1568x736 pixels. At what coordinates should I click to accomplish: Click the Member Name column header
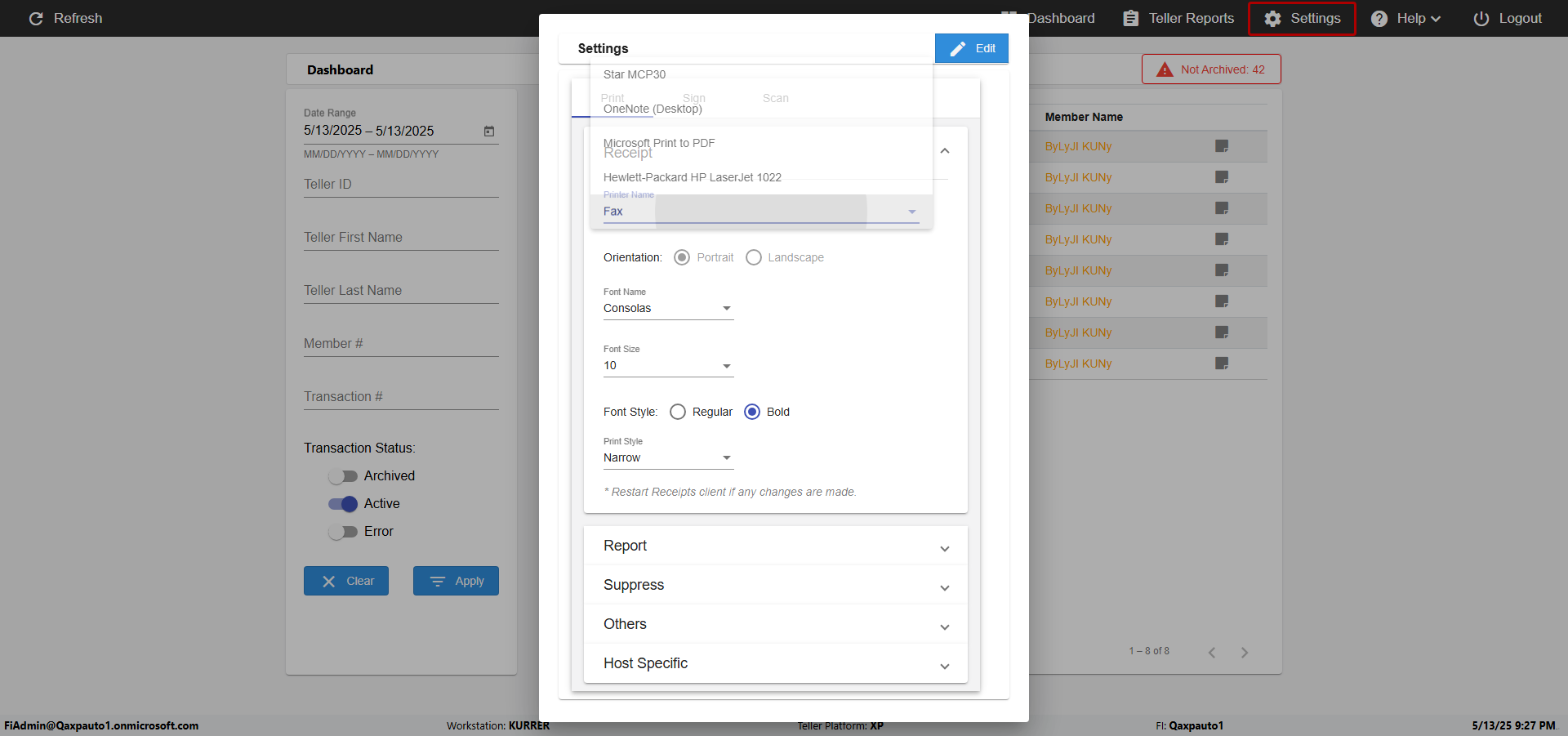click(x=1084, y=117)
